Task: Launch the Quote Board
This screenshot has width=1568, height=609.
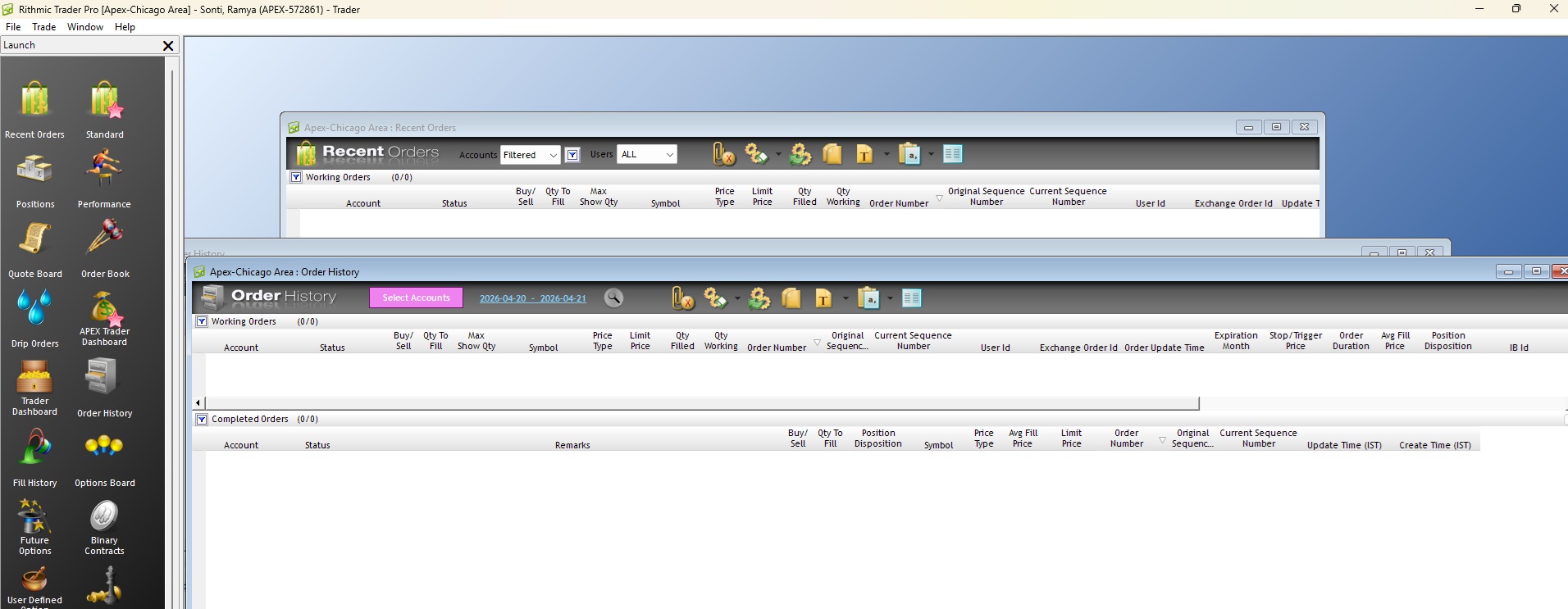Action: pyautogui.click(x=34, y=239)
